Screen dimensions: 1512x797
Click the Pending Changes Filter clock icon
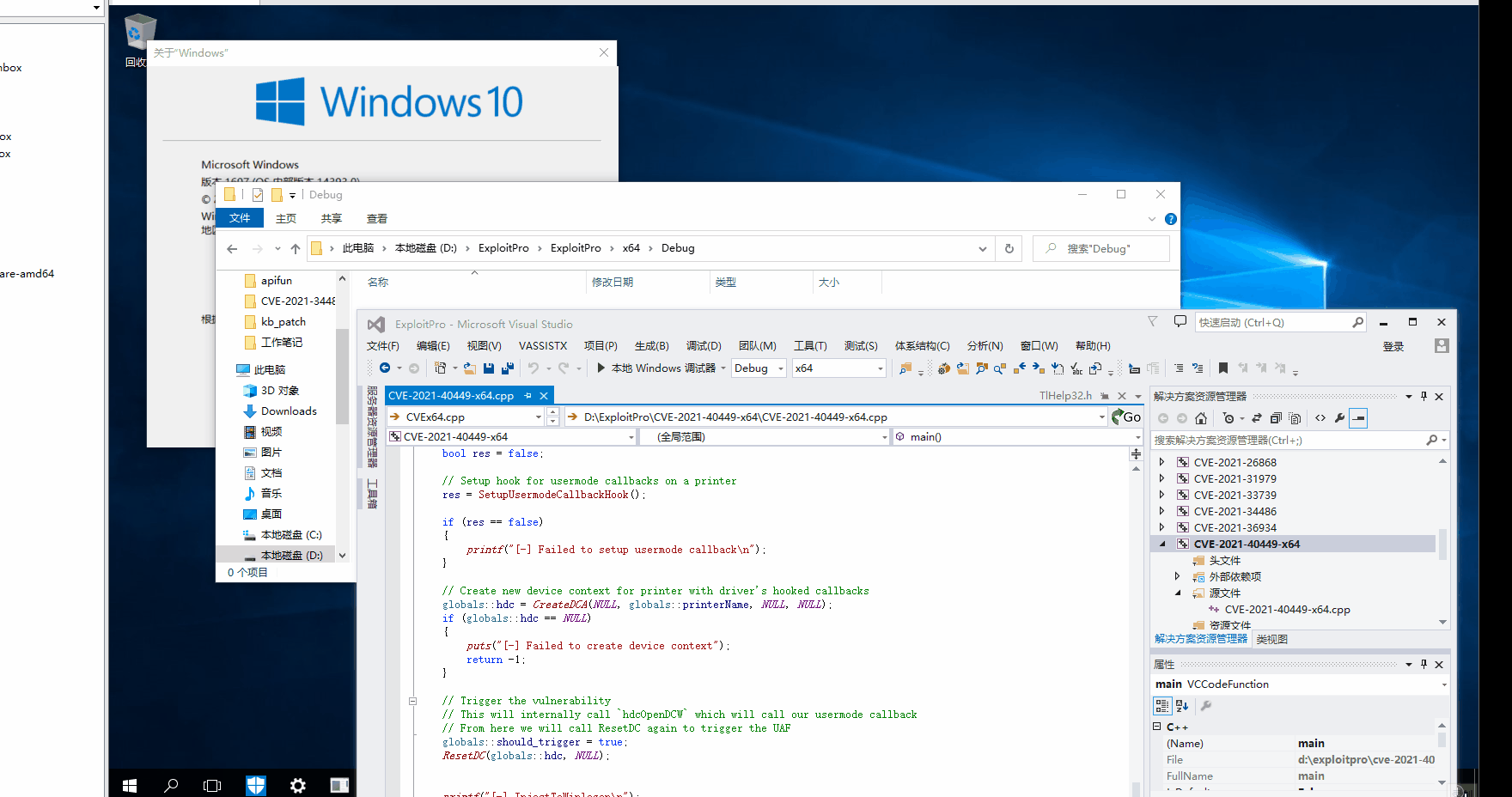tap(1229, 418)
